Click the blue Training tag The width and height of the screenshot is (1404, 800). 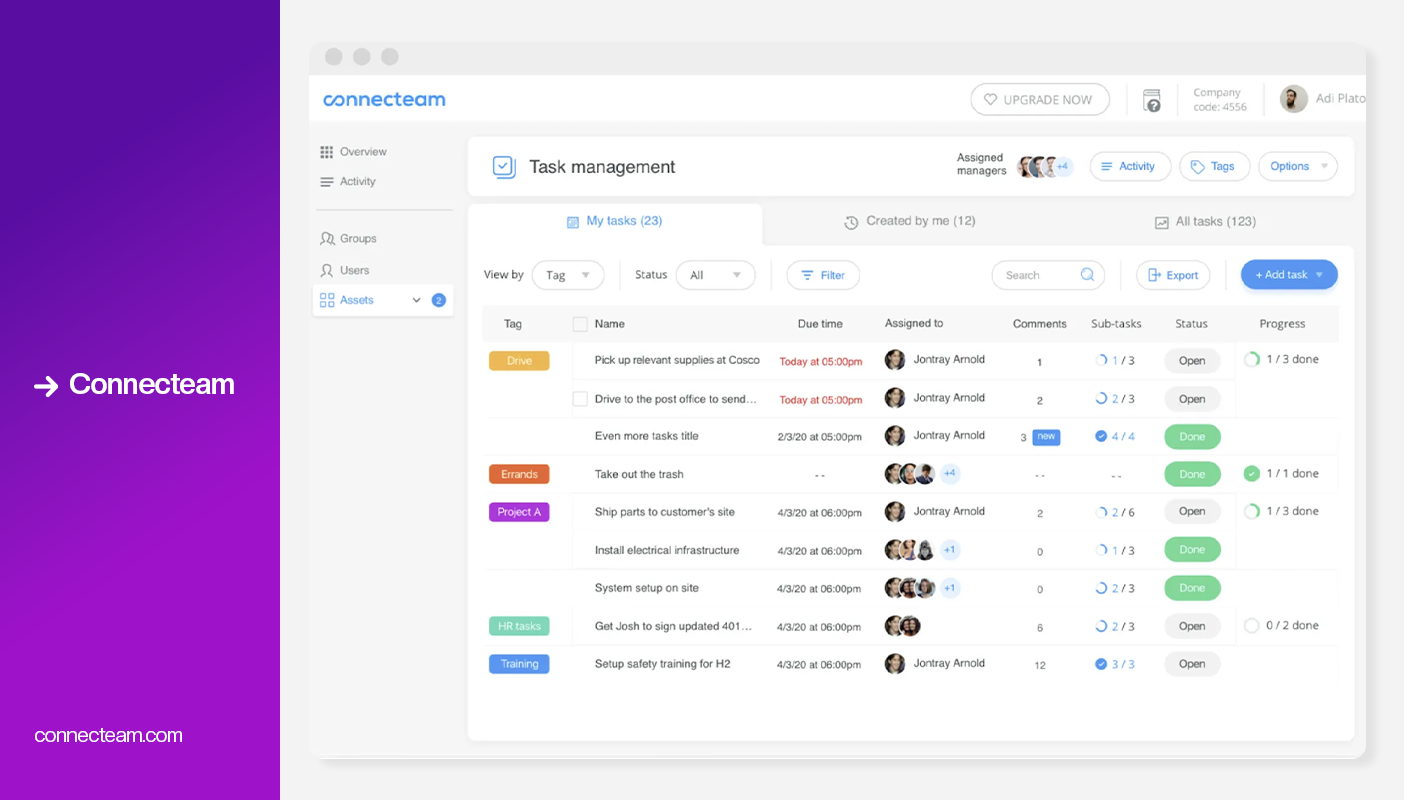click(519, 664)
